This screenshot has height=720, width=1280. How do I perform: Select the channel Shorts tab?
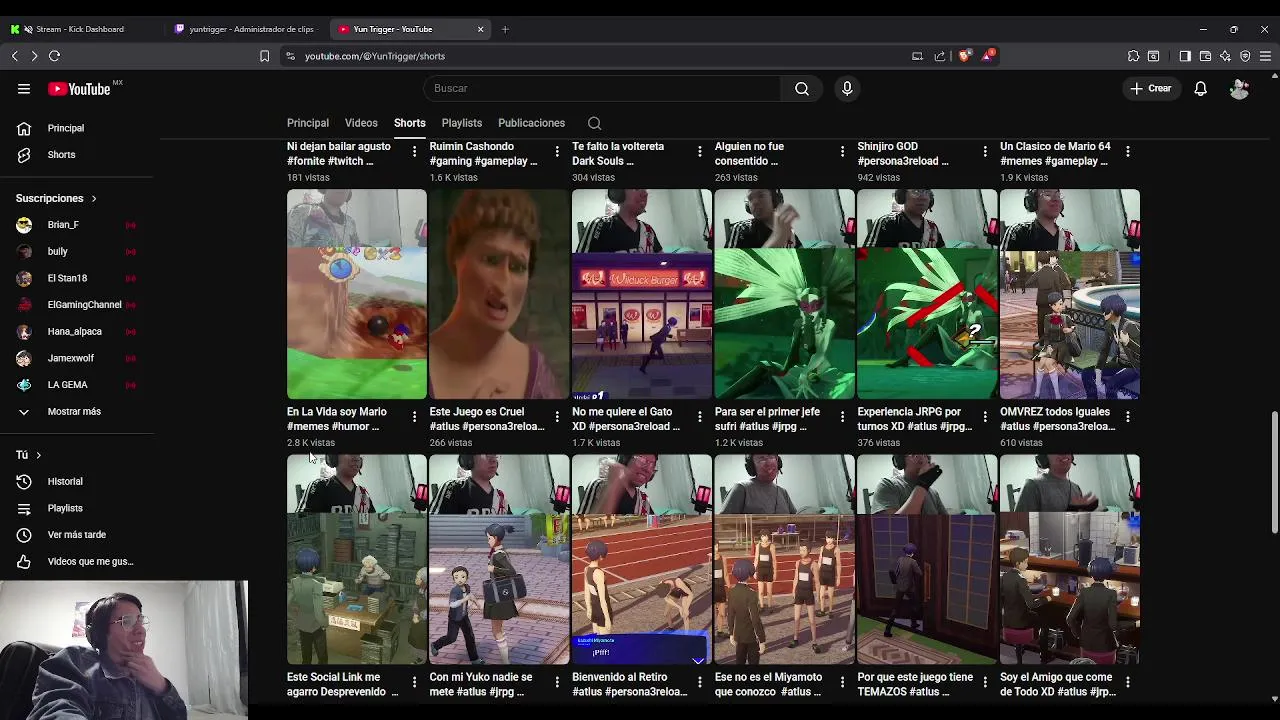tap(409, 123)
